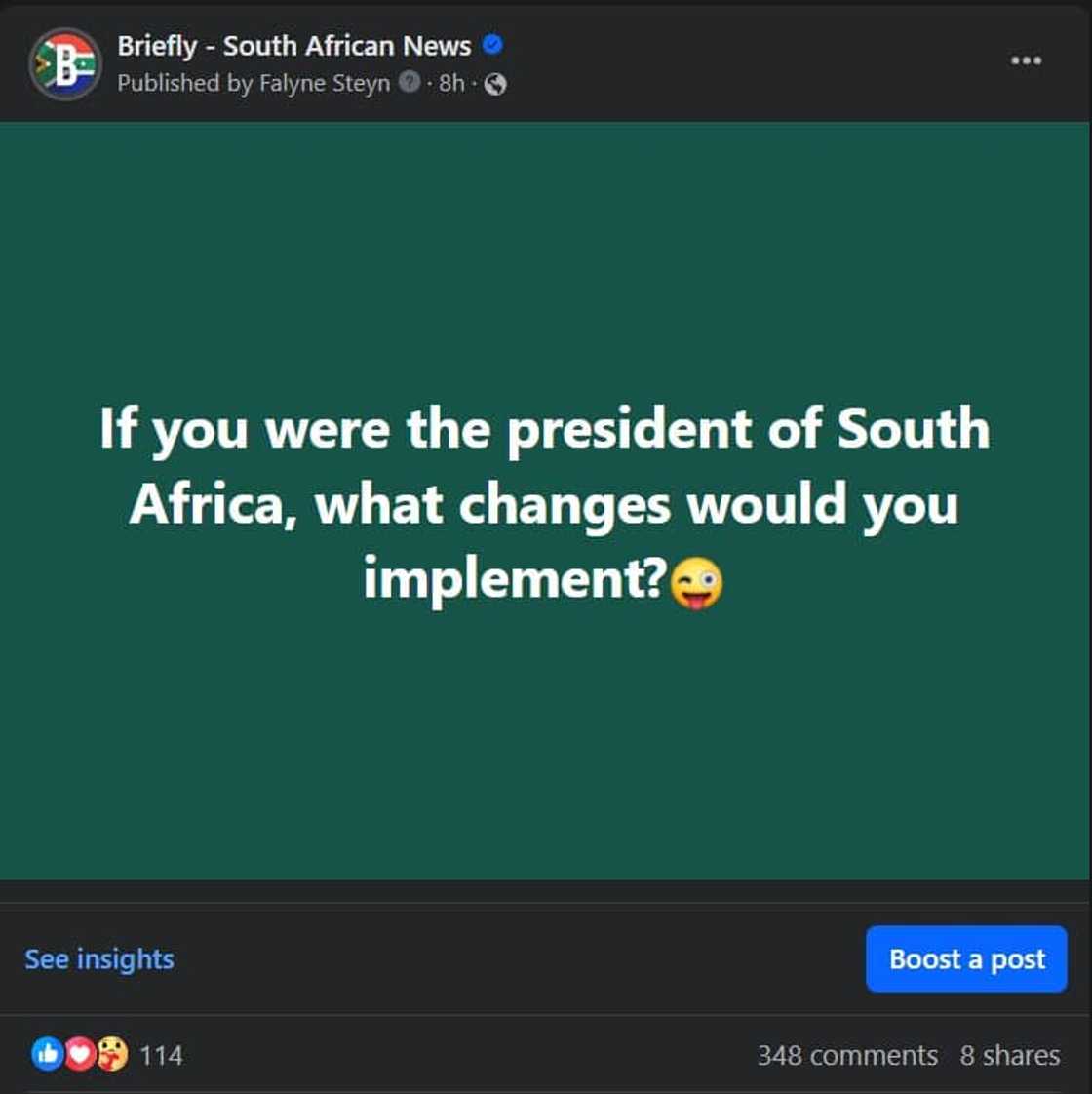Image resolution: width=1092 pixels, height=1094 pixels.
Task: Open See insights for this post
Action: (x=99, y=959)
